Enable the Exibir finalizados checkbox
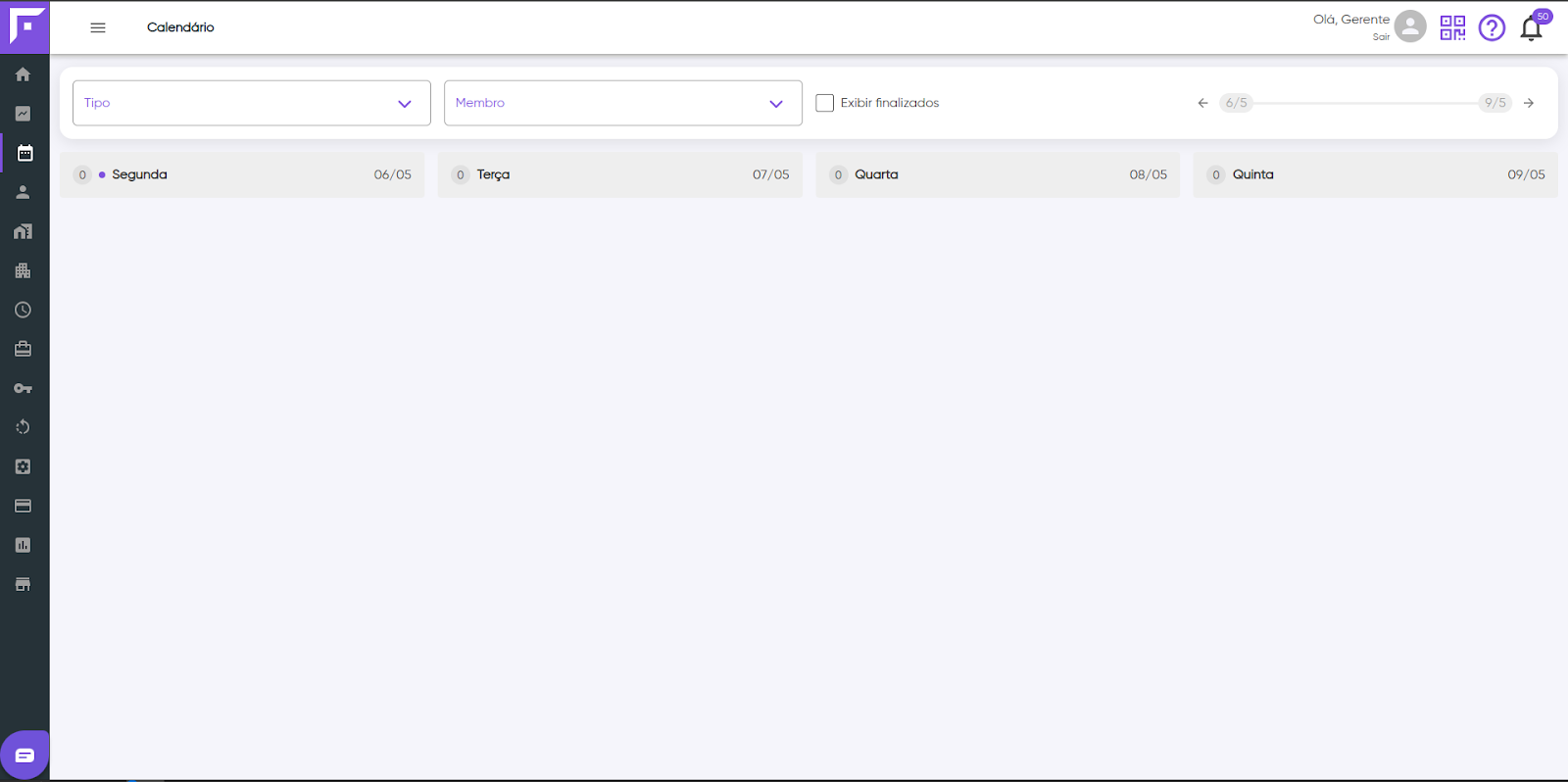 tap(825, 103)
